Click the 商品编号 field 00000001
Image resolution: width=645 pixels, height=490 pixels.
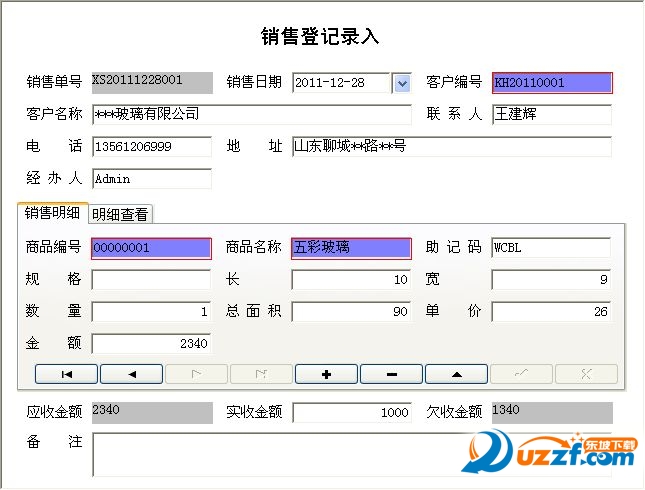click(151, 248)
